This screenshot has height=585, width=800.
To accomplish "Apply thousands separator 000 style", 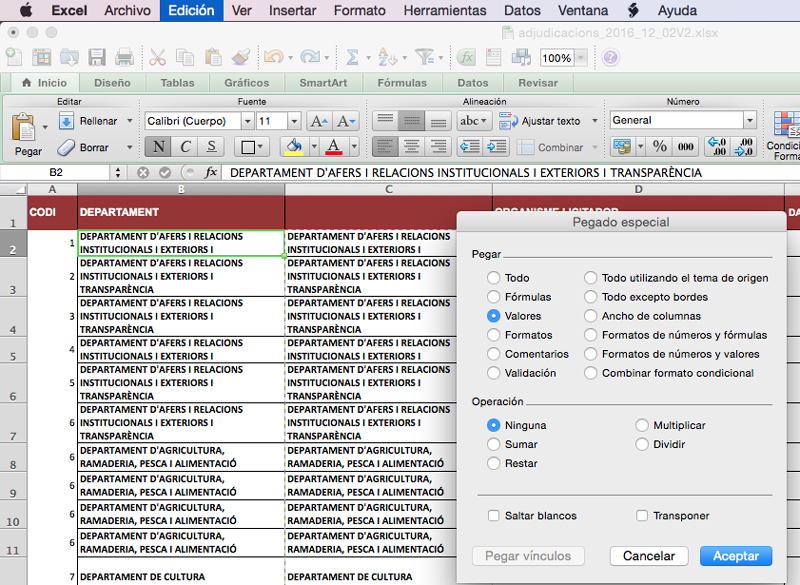I will 685,147.
